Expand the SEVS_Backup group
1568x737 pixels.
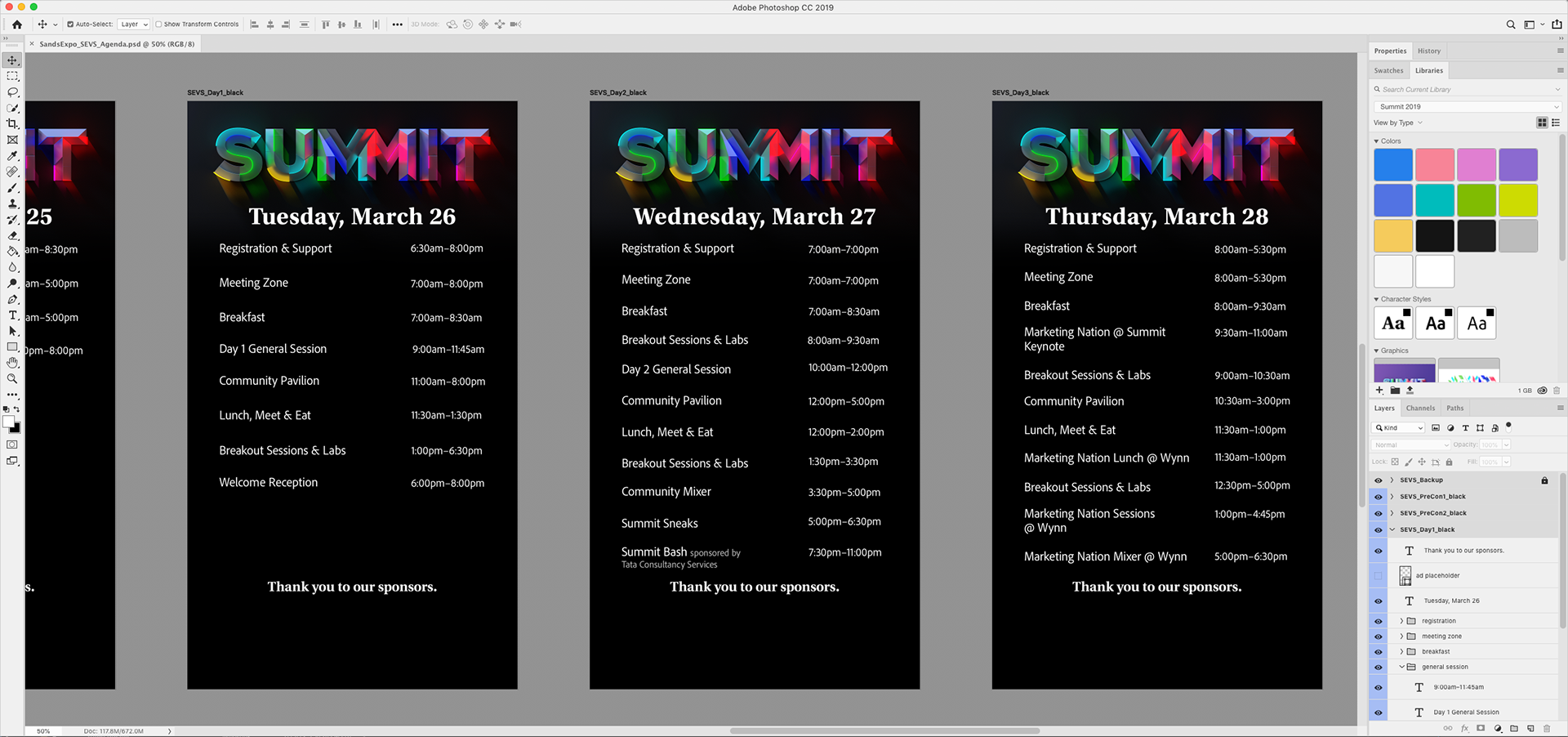click(x=1392, y=480)
